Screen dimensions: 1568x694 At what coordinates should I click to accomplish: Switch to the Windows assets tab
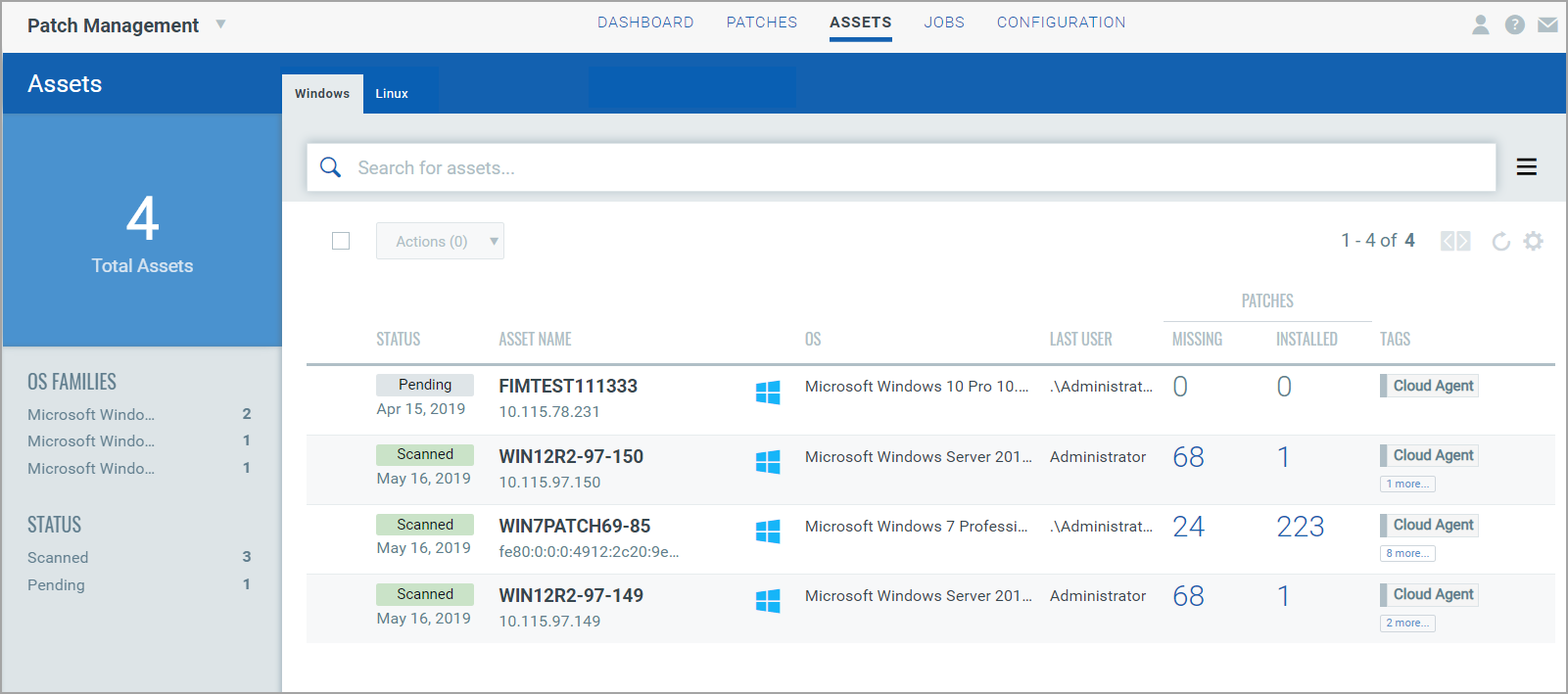coord(322,94)
